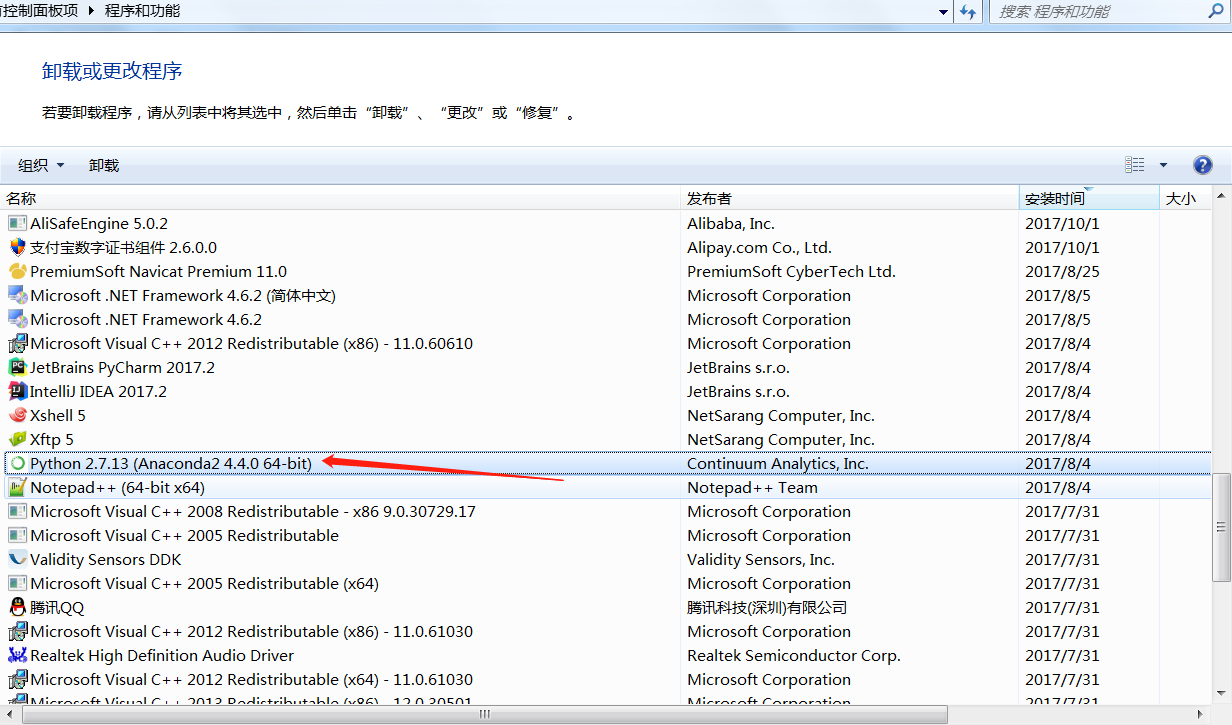Click the publisher text Alipay.com Co., Ltd.
The image size is (1232, 725).
[759, 248]
